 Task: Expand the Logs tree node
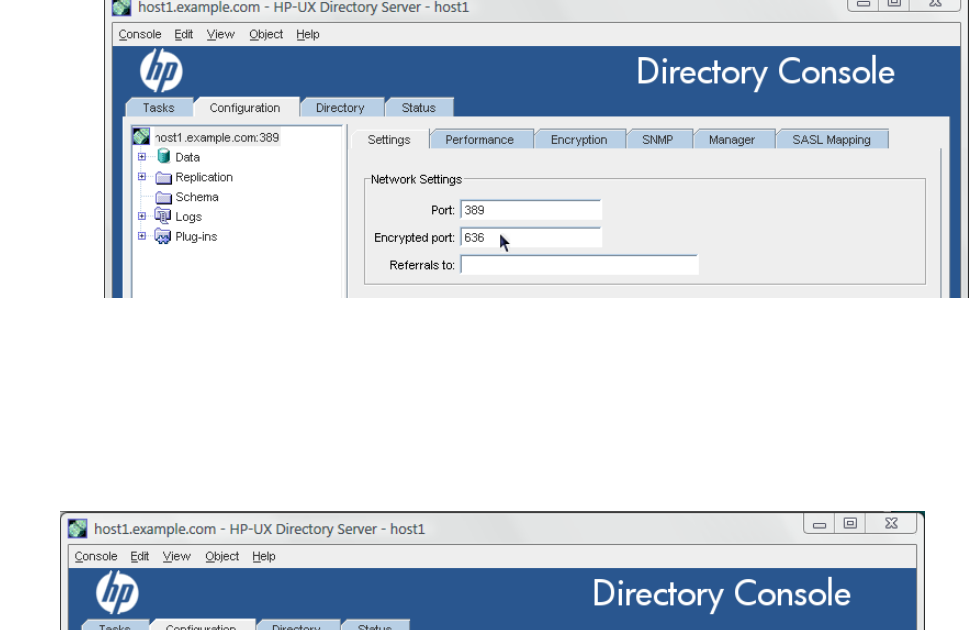142,216
